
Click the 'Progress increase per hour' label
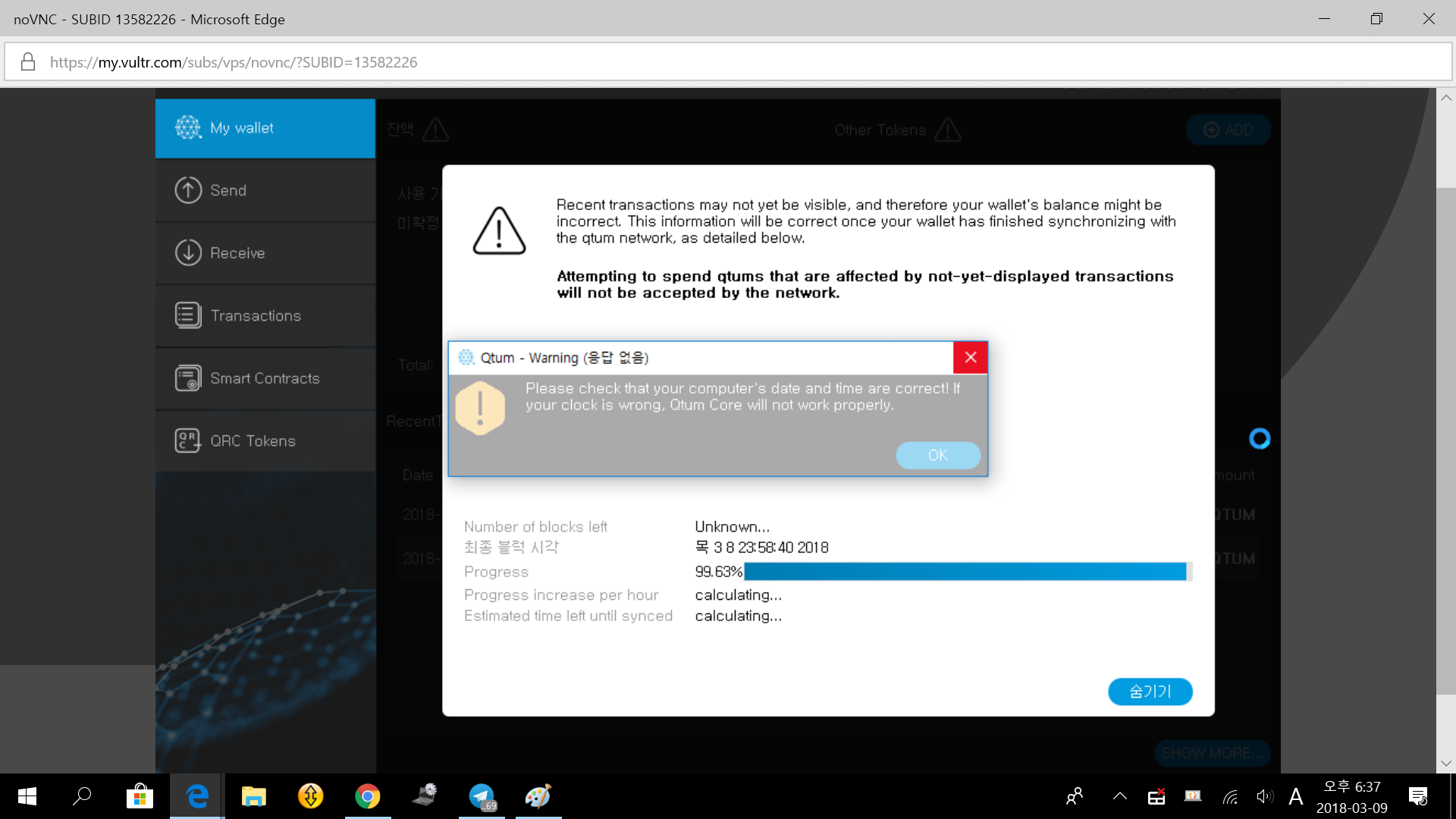pyautogui.click(x=561, y=595)
